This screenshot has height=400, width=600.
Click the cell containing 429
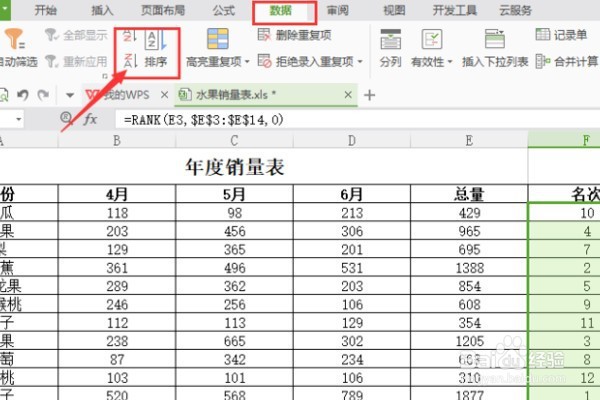(469, 212)
